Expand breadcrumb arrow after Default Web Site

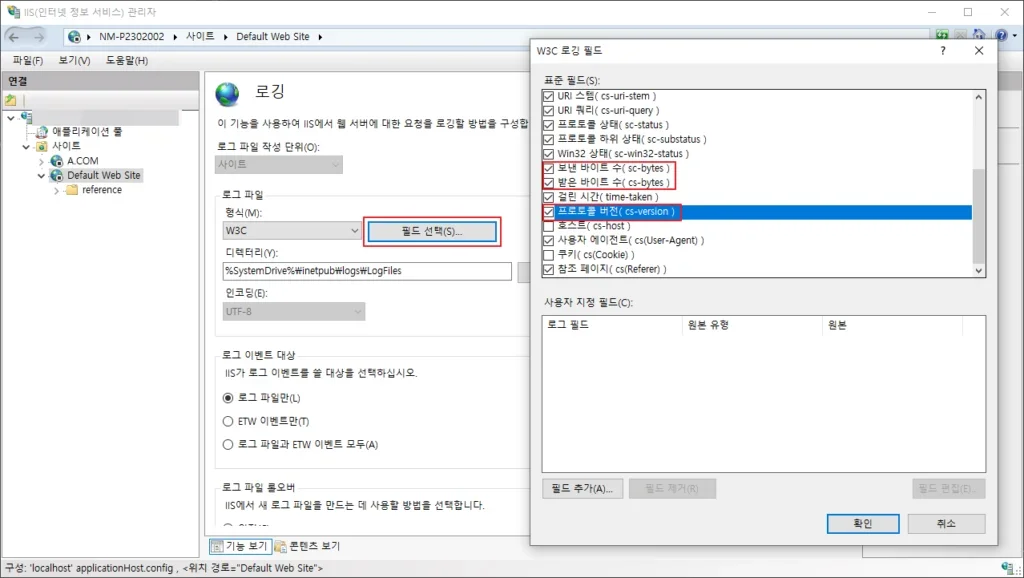click(x=320, y=37)
